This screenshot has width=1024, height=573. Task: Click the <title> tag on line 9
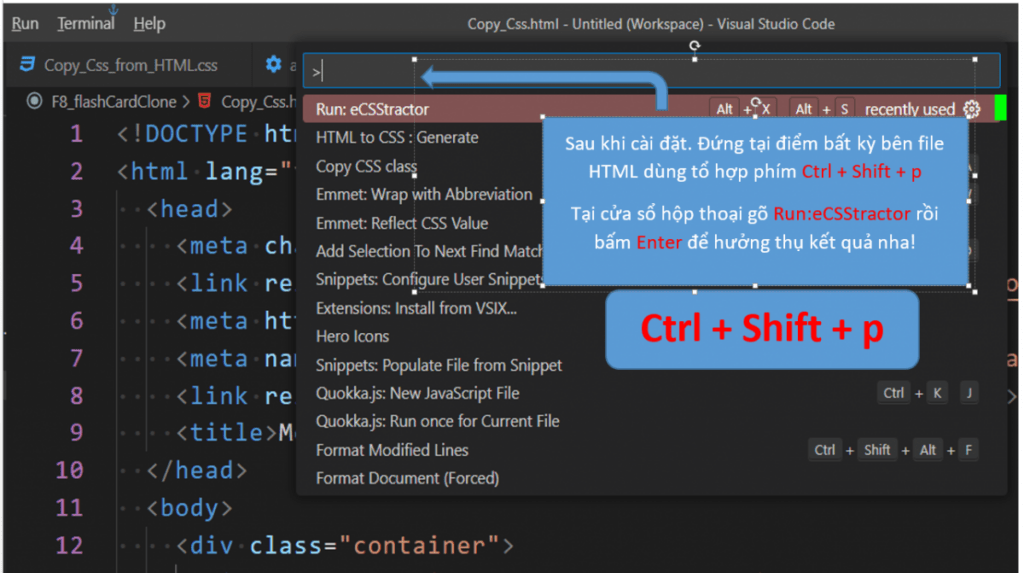[x=227, y=433]
